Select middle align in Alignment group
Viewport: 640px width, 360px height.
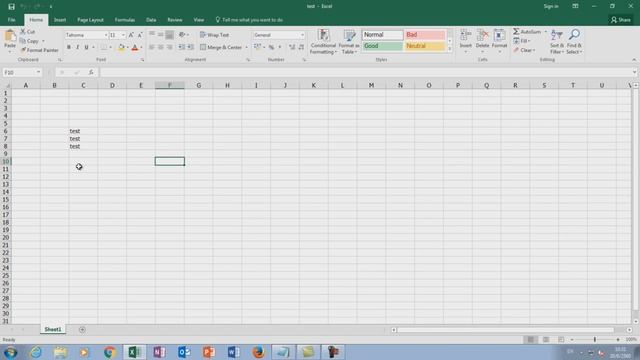(160, 35)
